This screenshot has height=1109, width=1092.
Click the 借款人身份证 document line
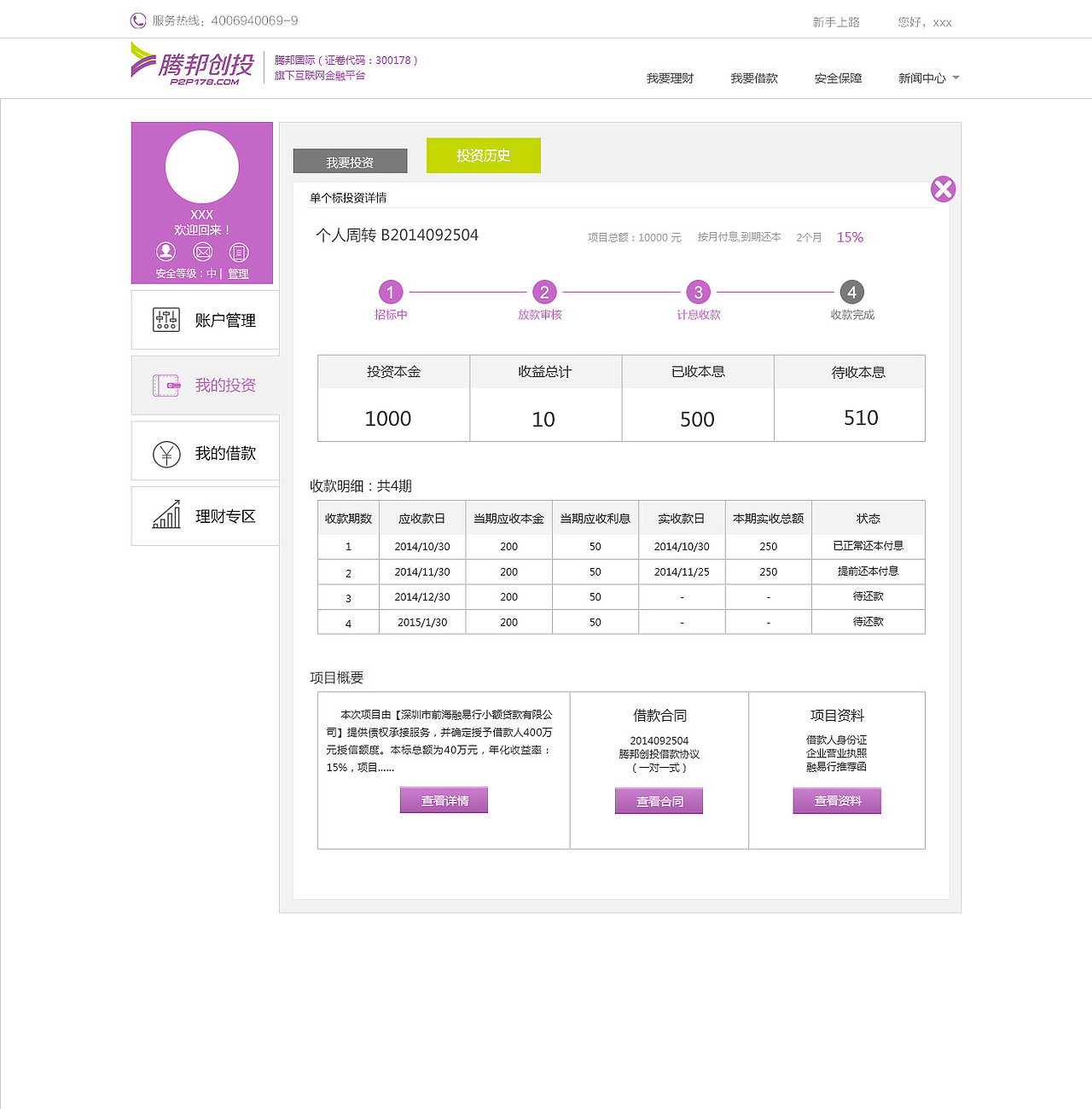836,740
